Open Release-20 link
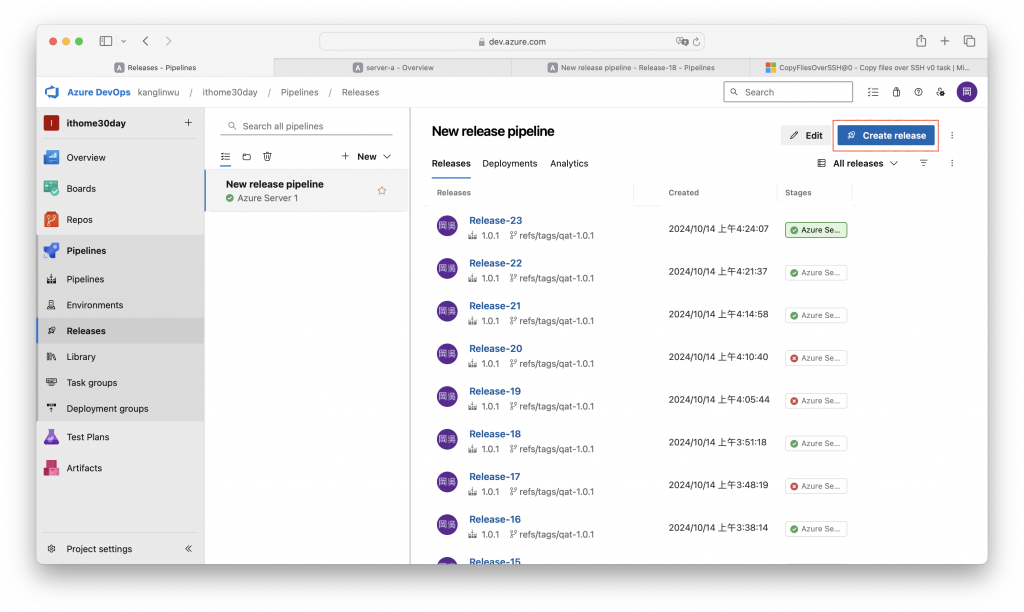Viewport: 1024px width, 612px height. (495, 349)
